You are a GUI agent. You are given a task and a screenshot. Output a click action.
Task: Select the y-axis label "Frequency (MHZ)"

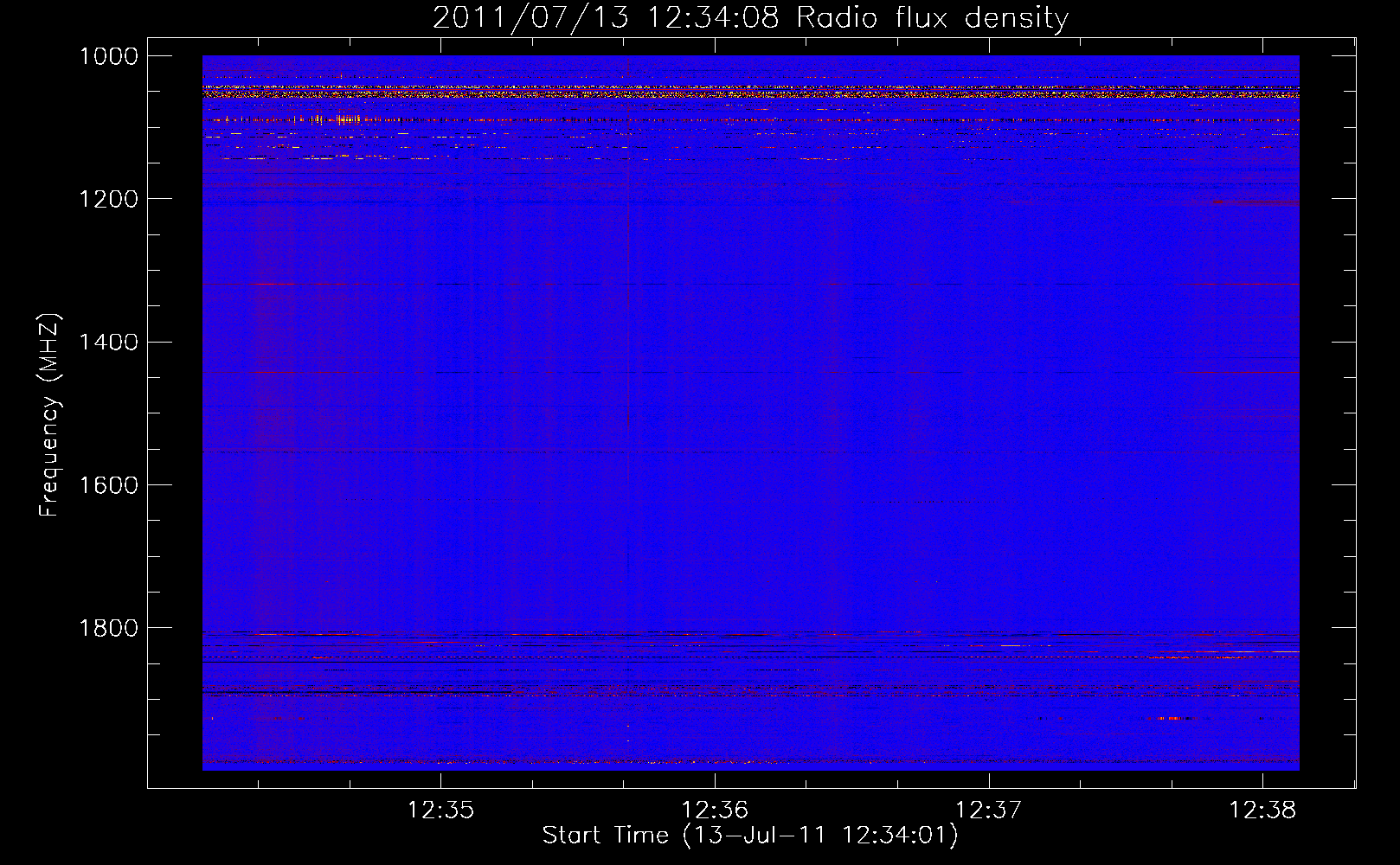[x=49, y=415]
